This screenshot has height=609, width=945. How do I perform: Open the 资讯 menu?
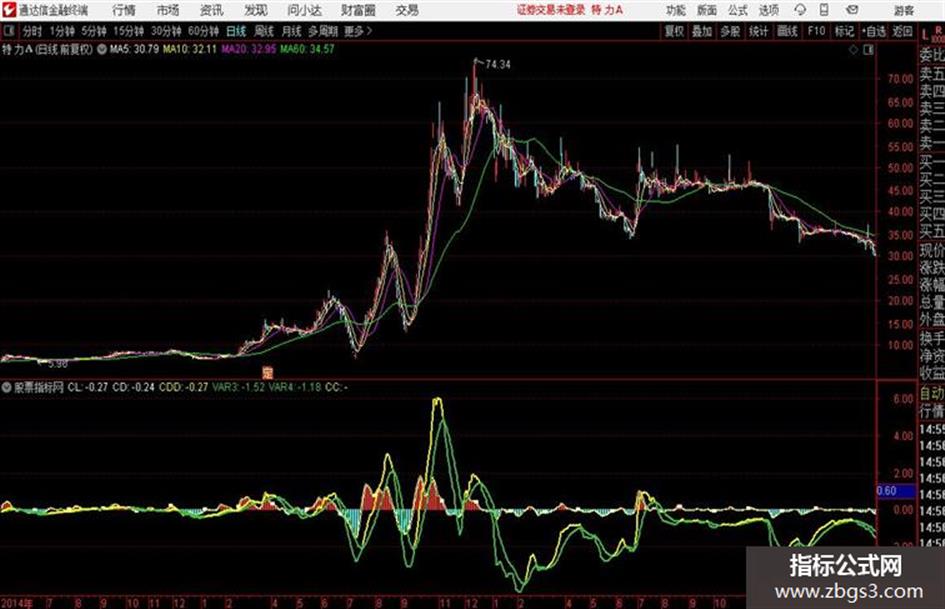coord(212,10)
